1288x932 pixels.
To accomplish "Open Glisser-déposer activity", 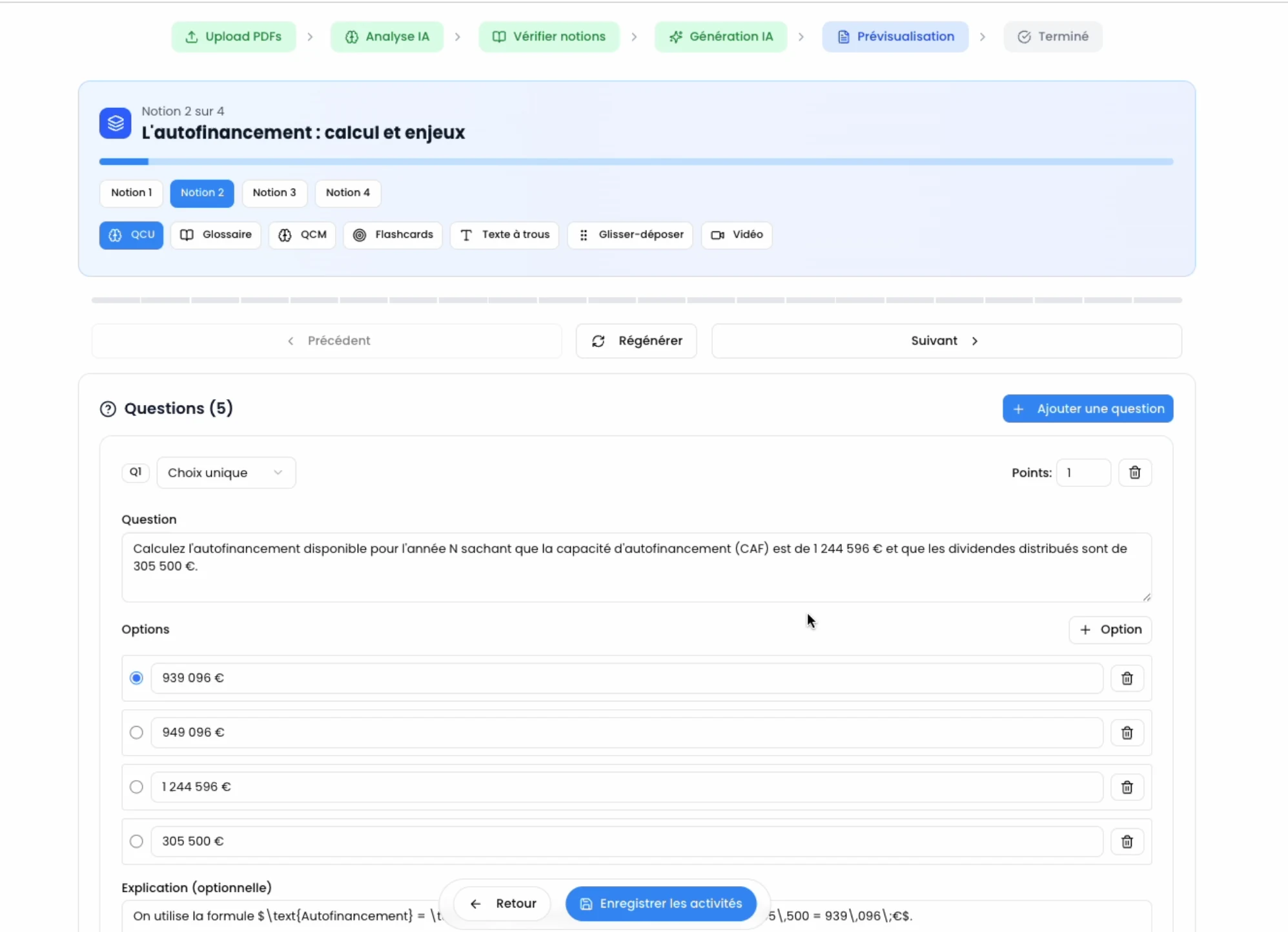I will (x=630, y=234).
